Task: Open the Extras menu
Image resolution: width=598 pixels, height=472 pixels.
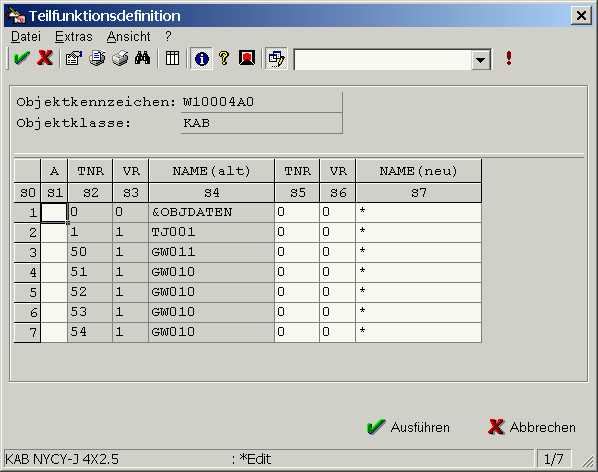Action: [74, 37]
